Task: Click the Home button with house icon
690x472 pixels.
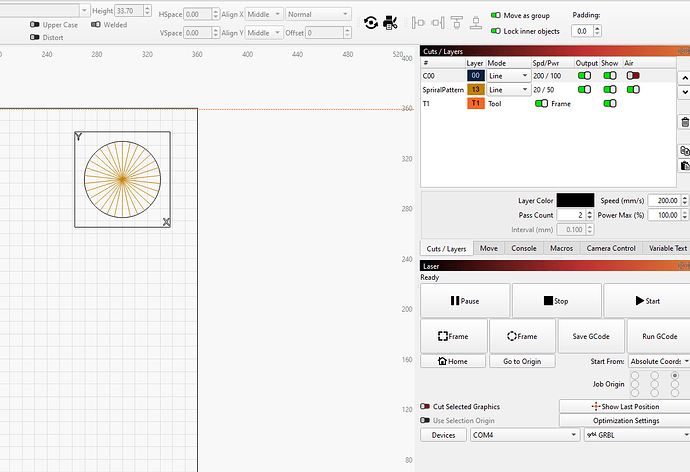Action: (453, 361)
